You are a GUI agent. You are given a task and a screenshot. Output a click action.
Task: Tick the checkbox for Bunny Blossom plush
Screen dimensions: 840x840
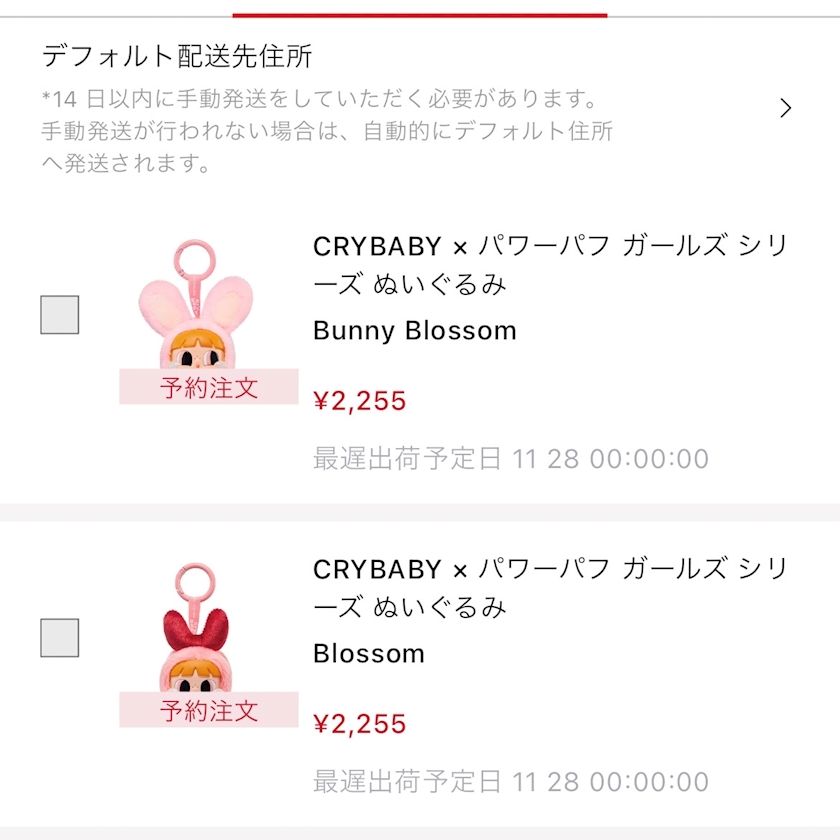[x=60, y=315]
